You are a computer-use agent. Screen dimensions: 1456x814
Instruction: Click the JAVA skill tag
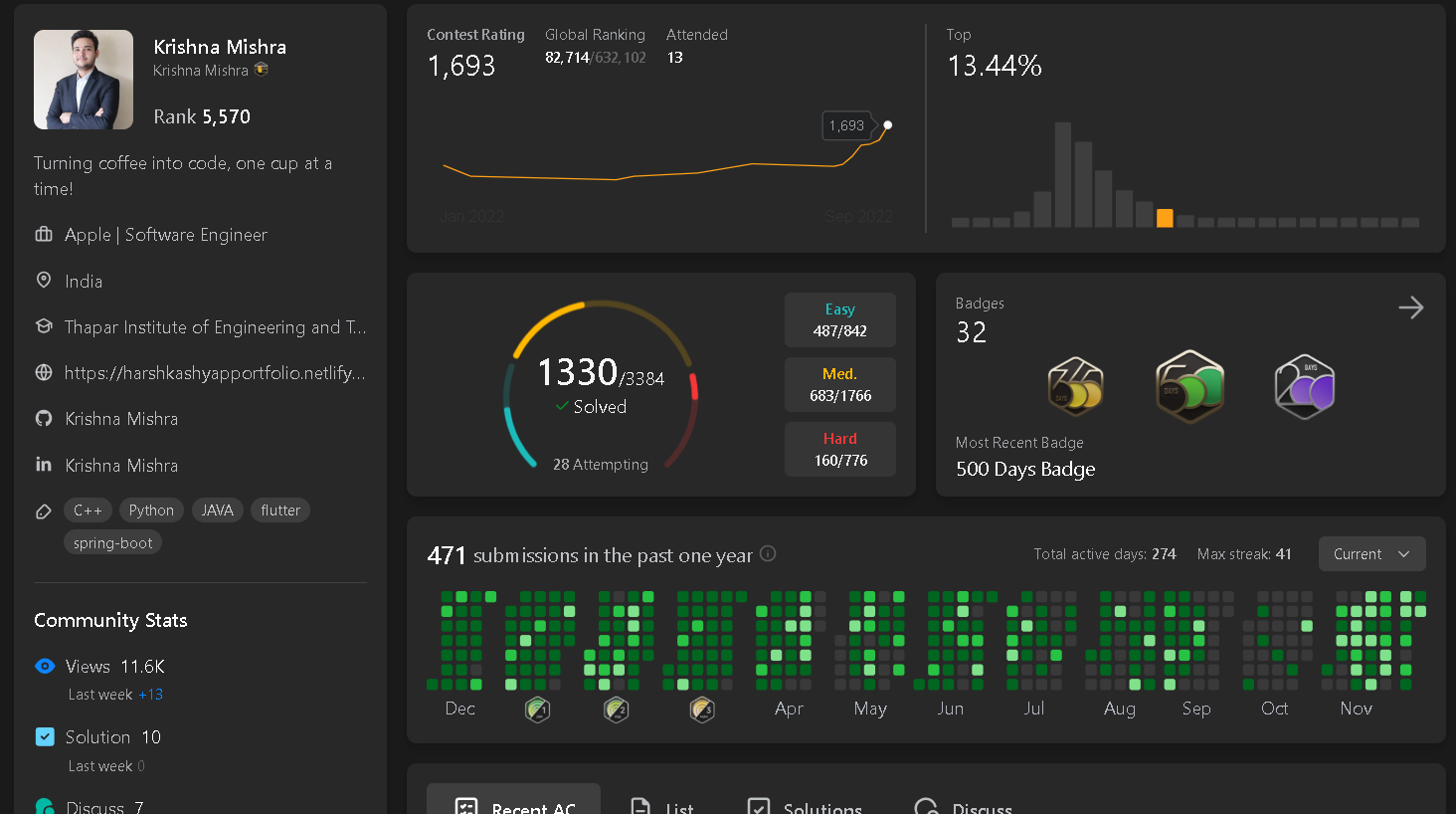[x=218, y=510]
